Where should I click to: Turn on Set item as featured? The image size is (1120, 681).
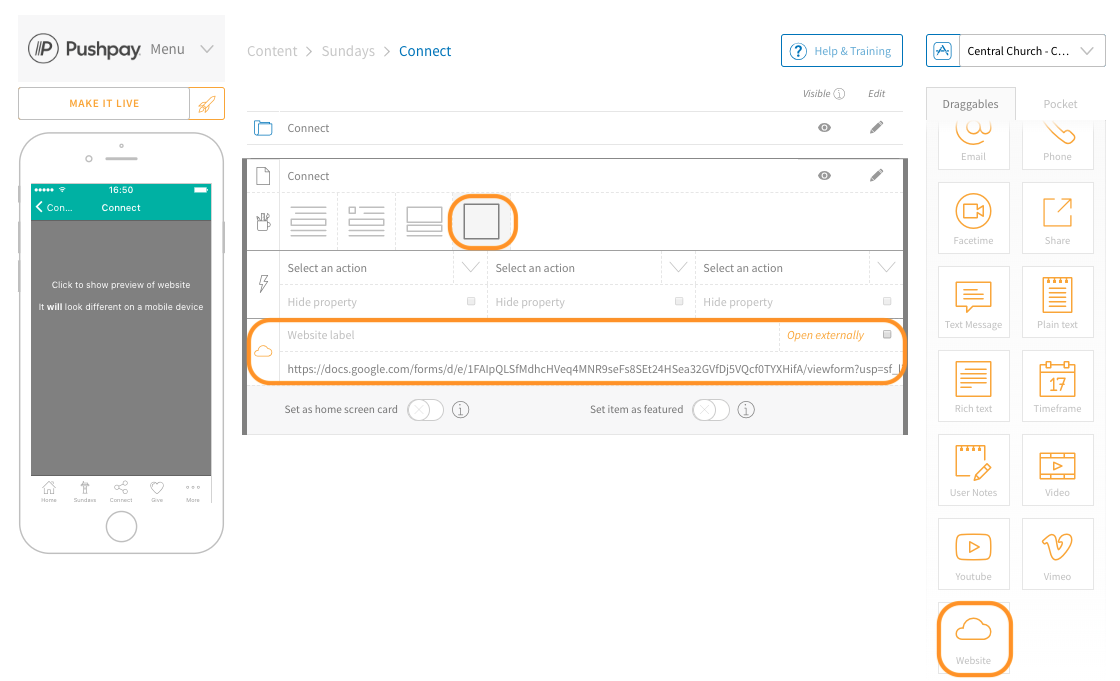pos(711,409)
